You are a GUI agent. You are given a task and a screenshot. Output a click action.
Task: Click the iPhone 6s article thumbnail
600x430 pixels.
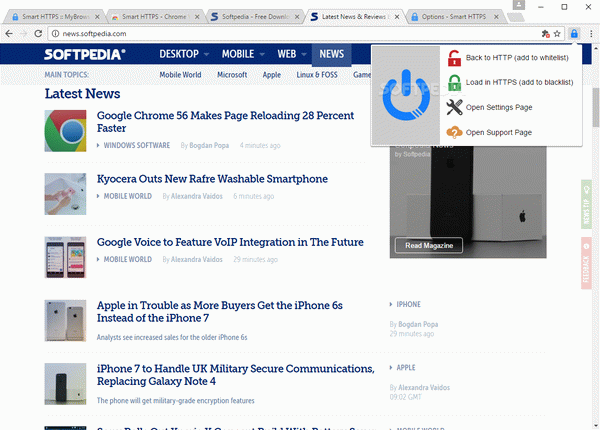(65, 321)
